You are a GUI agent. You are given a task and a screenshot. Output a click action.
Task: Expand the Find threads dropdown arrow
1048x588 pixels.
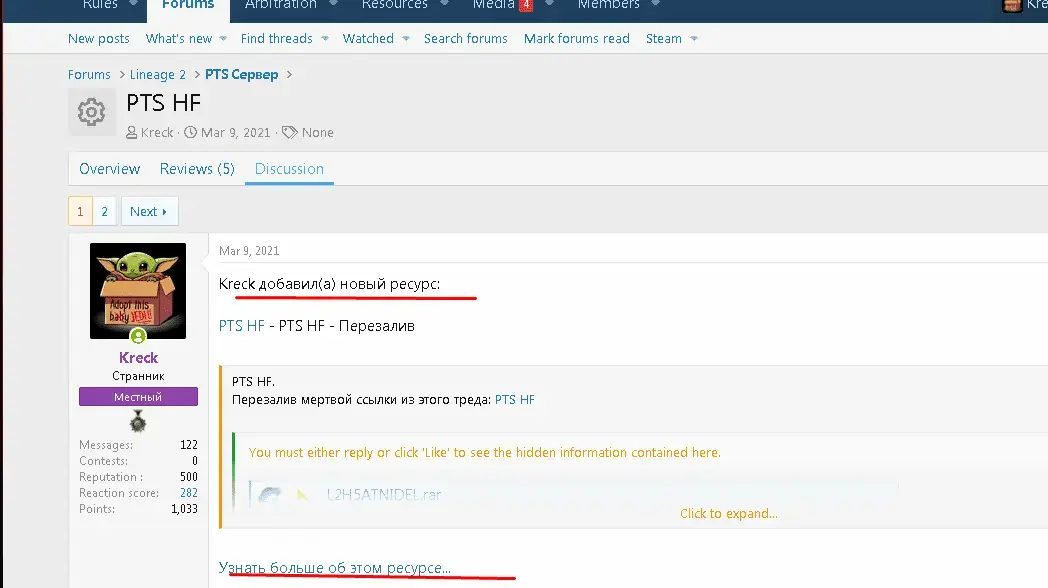(325, 39)
